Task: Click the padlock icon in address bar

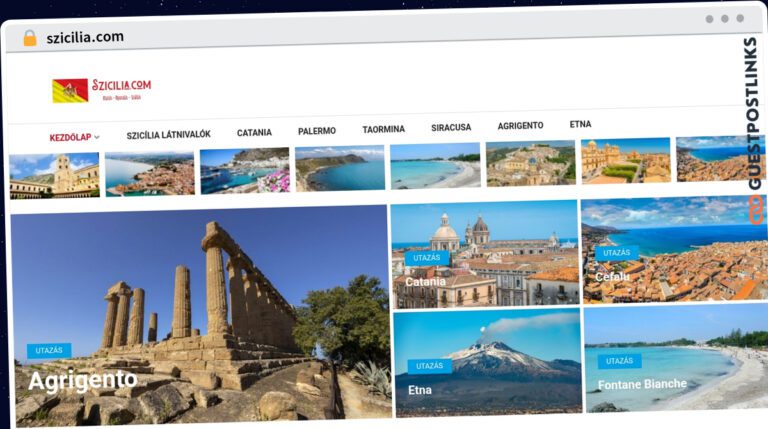Action: (x=30, y=38)
